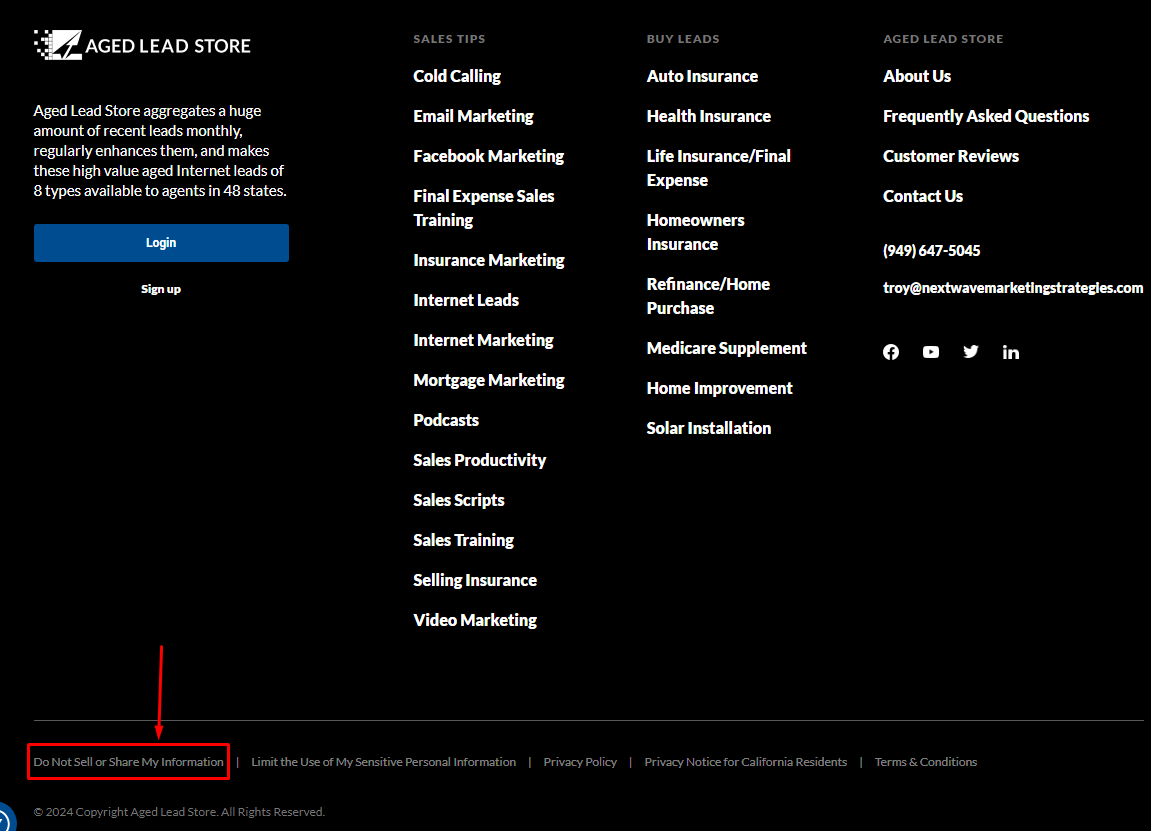Image resolution: width=1151 pixels, height=831 pixels.
Task: Click the BUY LEADS column heading
Action: point(683,39)
